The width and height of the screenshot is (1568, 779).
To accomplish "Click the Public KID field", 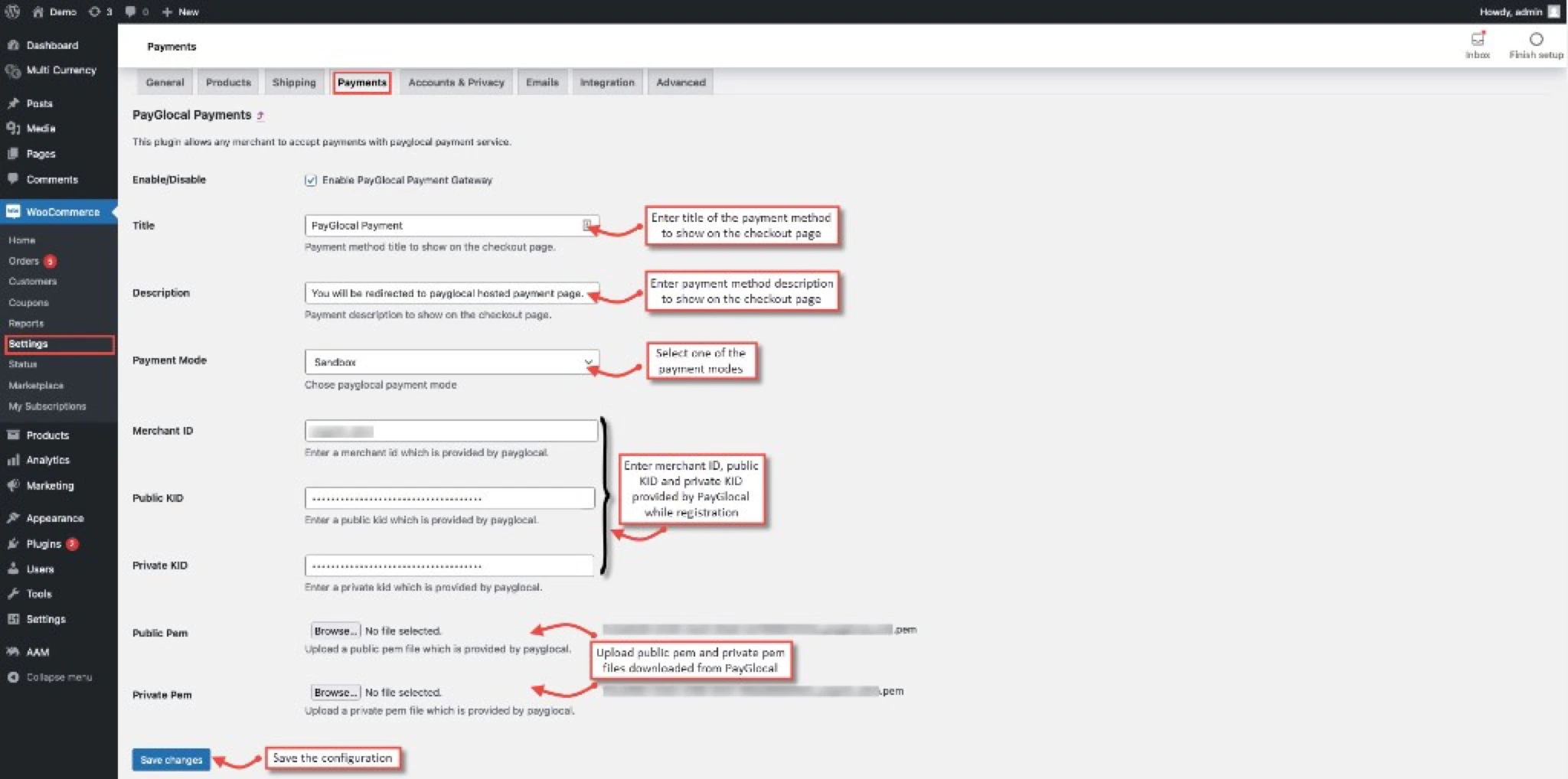I will pos(450,498).
